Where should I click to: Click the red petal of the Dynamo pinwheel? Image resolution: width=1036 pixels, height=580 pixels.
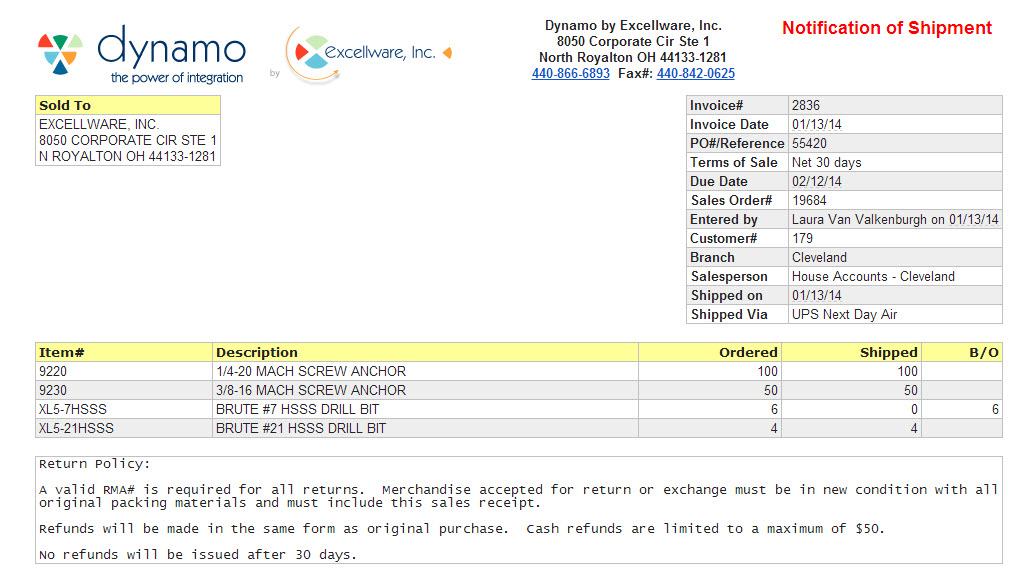point(45,41)
